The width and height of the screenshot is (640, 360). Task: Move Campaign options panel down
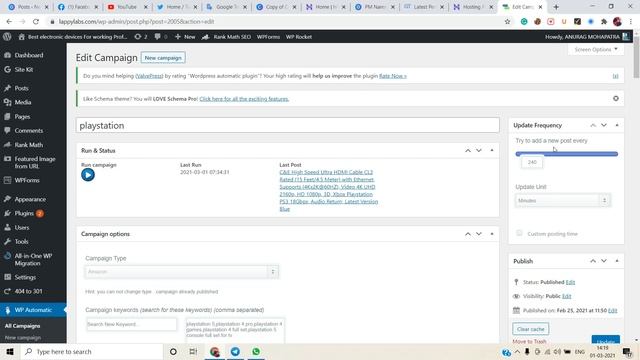click(x=479, y=234)
